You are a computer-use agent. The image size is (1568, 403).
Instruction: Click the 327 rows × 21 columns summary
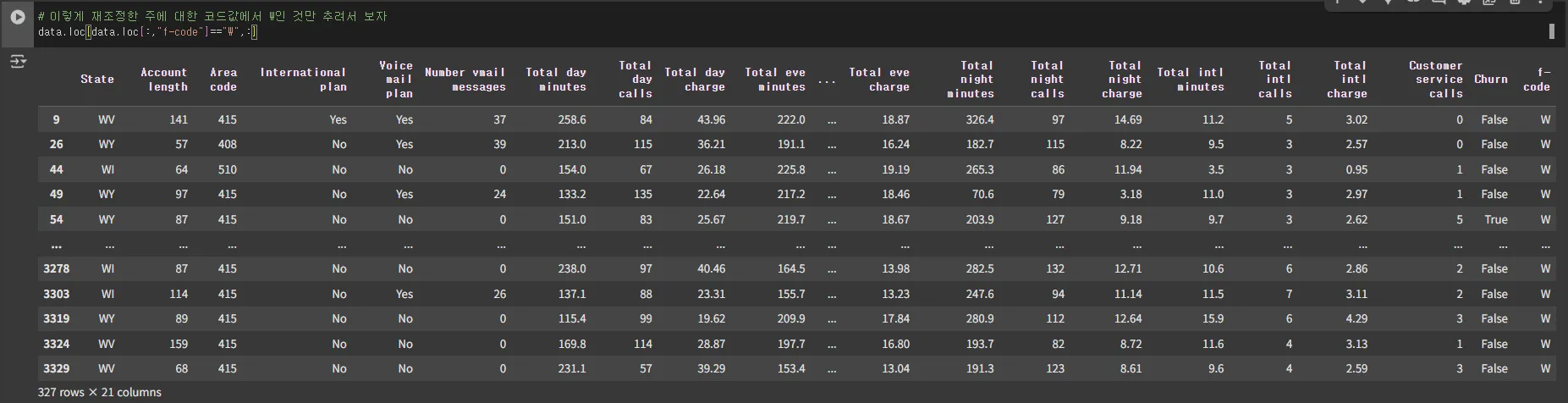coord(99,392)
